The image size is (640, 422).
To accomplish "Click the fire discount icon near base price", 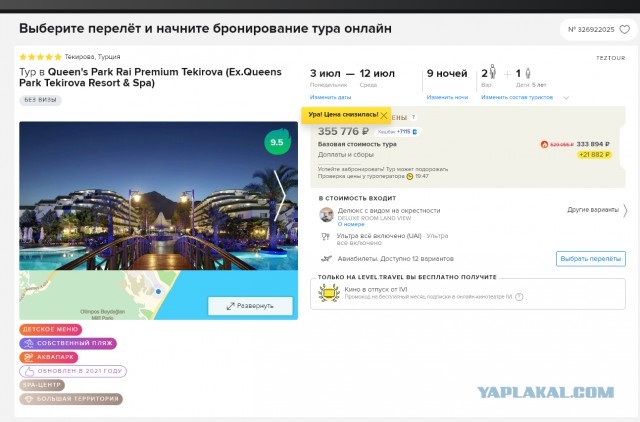I will [x=544, y=144].
